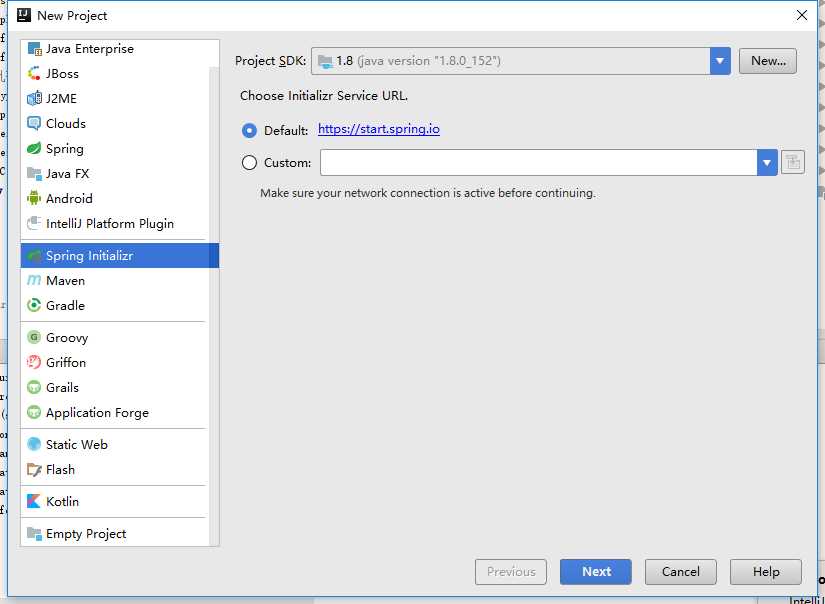825x604 pixels.
Task: Click the Spring leaf icon
Action: [x=34, y=148]
